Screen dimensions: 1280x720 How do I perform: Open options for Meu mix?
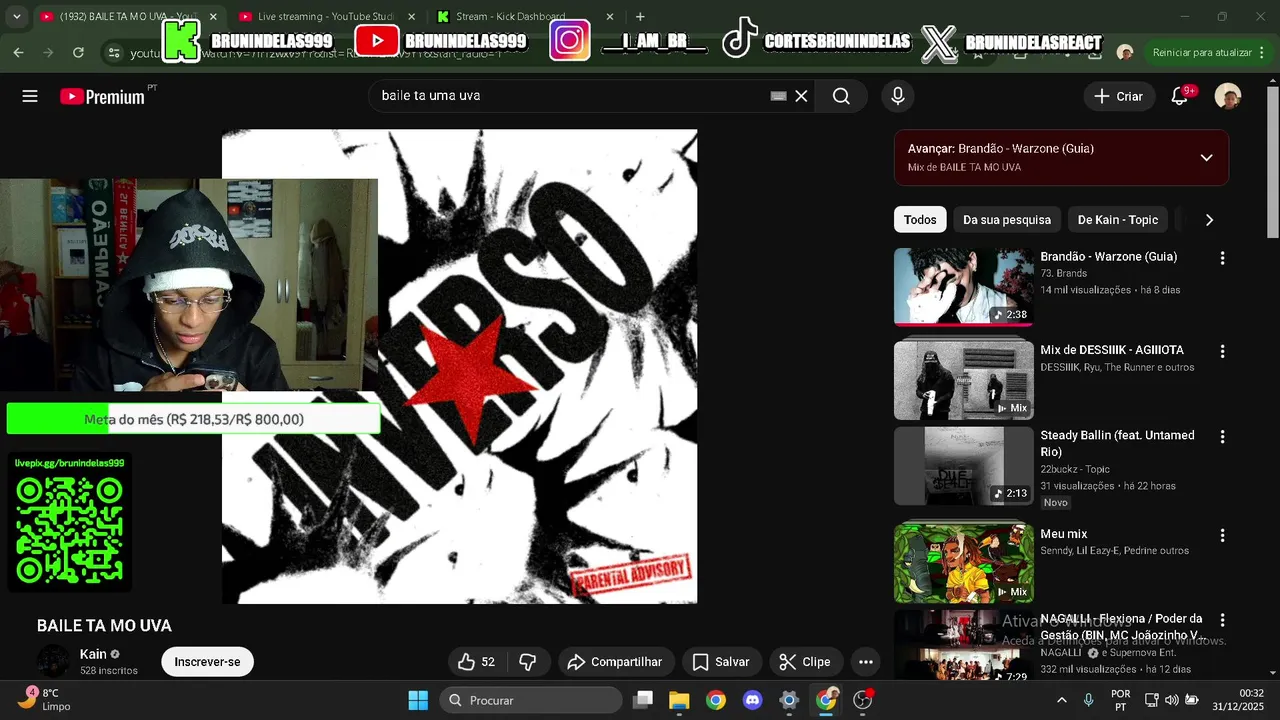coord(1222,535)
